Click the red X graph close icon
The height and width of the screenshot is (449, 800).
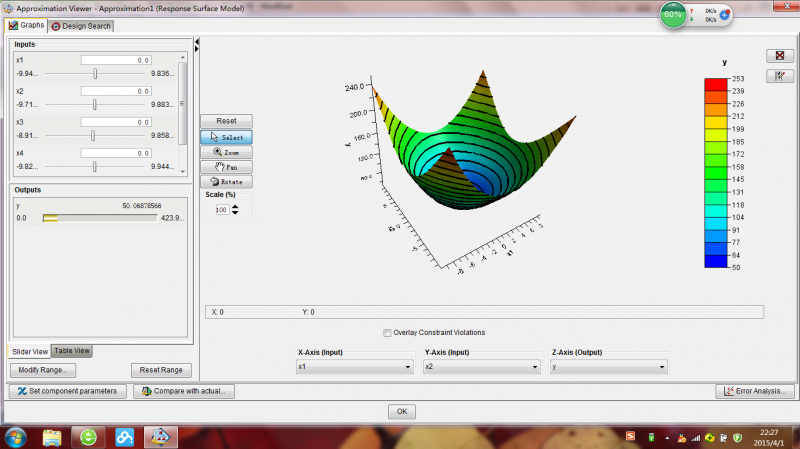click(780, 56)
